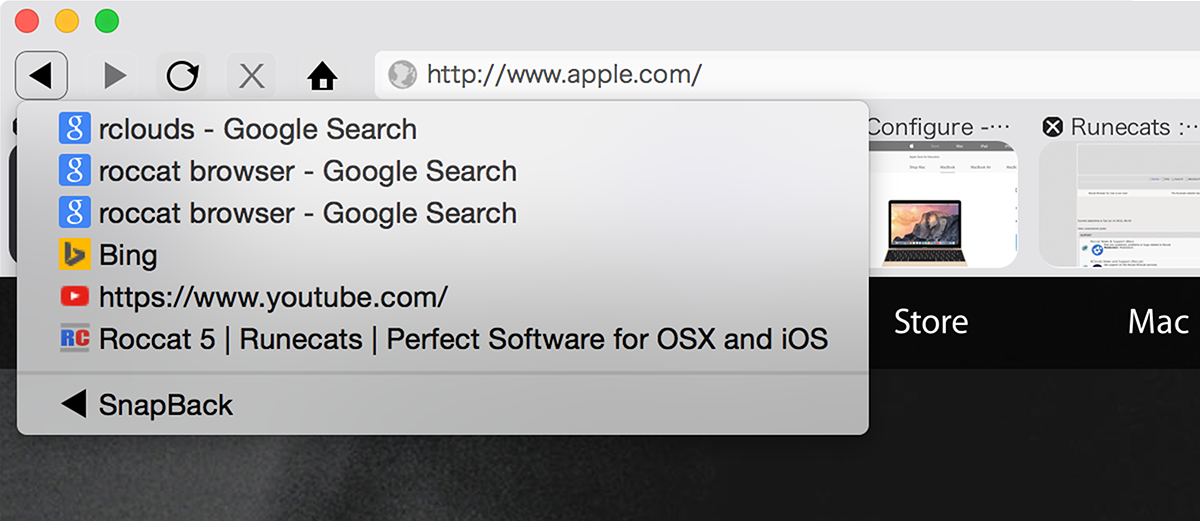
Task: Click the globe icon in the address bar
Action: (x=402, y=74)
